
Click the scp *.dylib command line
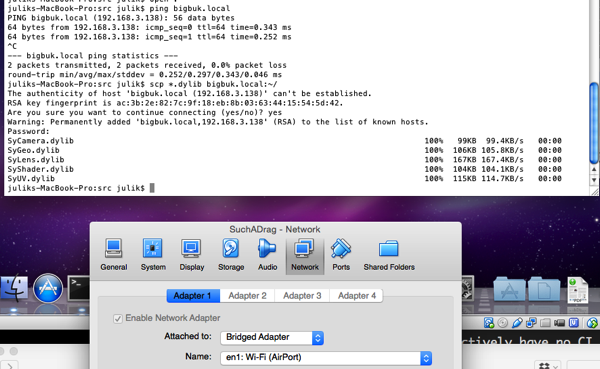click(x=142, y=84)
